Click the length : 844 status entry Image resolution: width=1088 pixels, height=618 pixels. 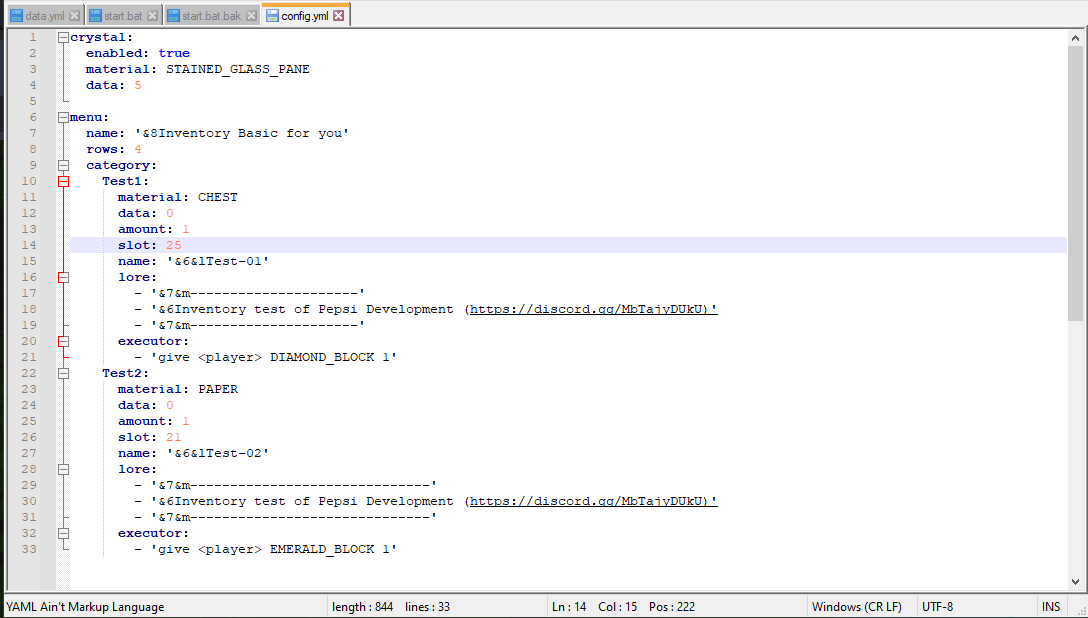point(362,607)
